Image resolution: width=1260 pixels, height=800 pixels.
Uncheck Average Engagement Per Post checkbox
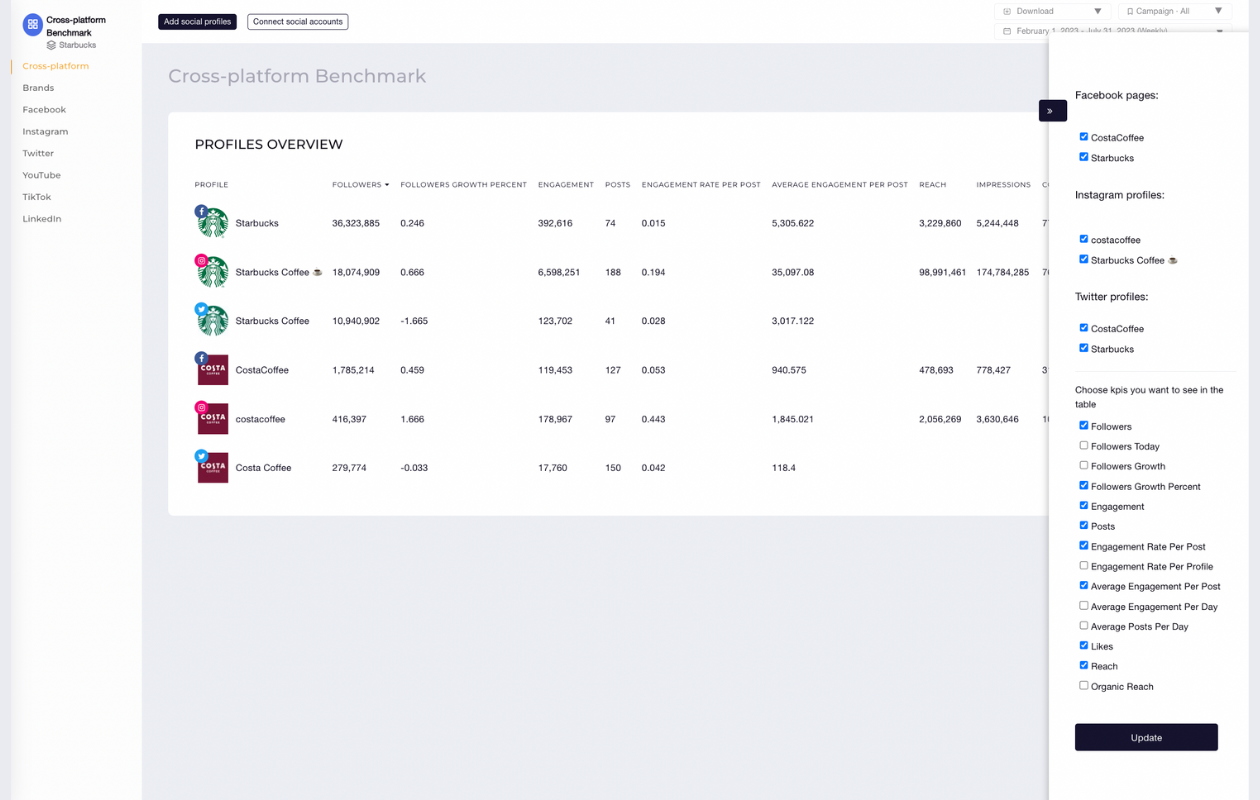(x=1083, y=585)
